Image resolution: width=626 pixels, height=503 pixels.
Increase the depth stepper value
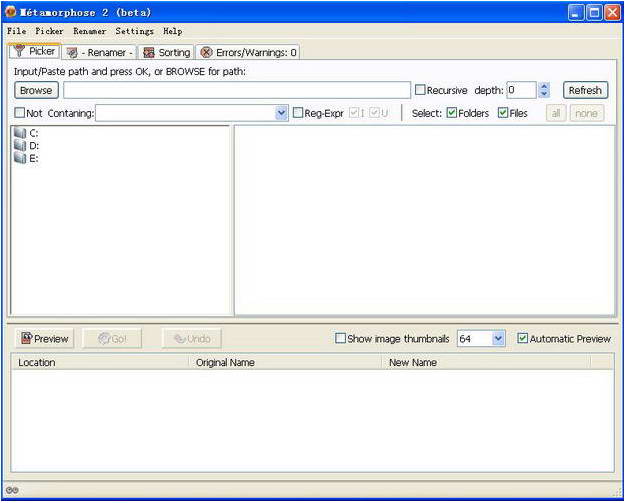544,86
